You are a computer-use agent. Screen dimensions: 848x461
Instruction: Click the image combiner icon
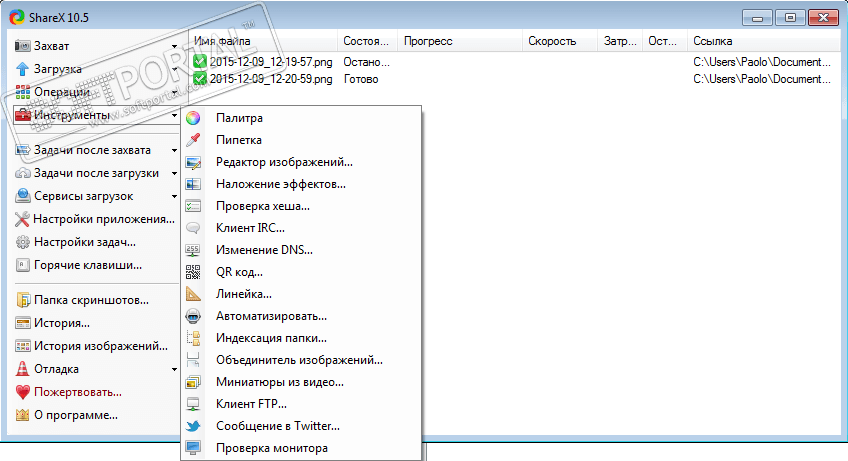[193, 360]
